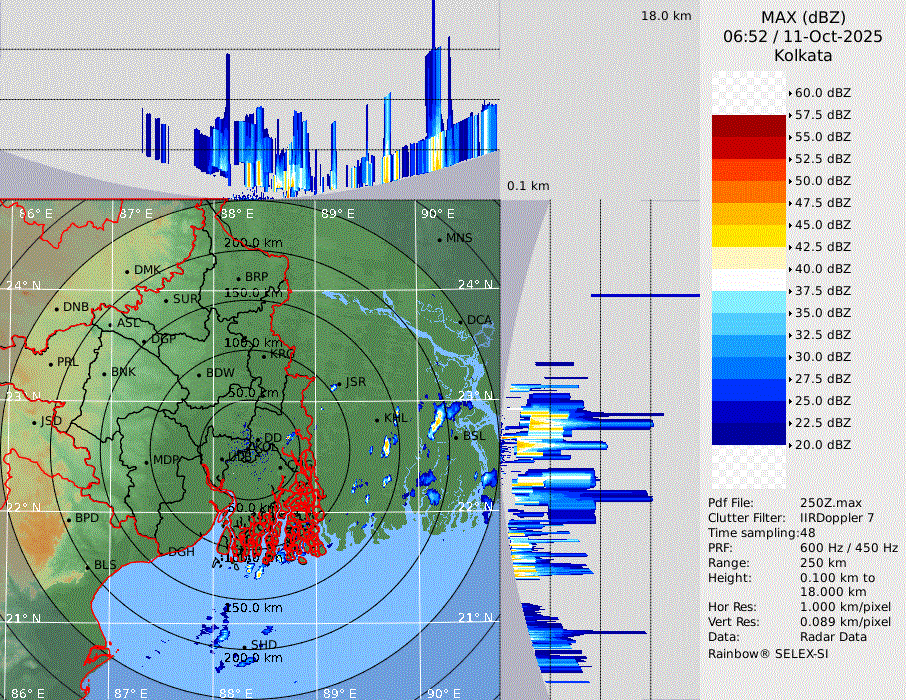Click the darkest blue 20.0 dBZ swatch
Viewport: 906px width, 700px height.
[749, 434]
